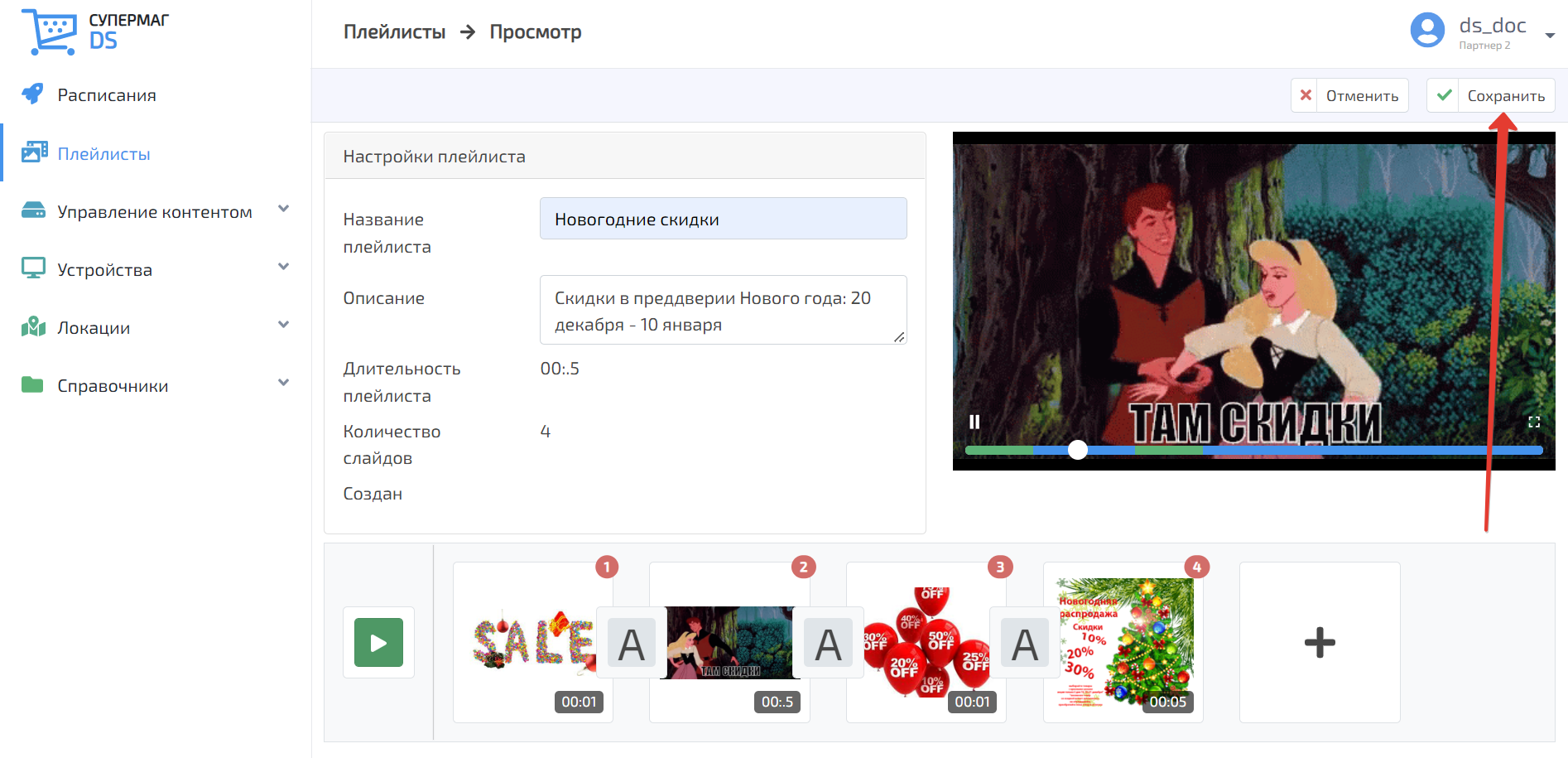1568x758 pixels.
Task: Click slide 1 duration 00:01
Action: coord(579,702)
